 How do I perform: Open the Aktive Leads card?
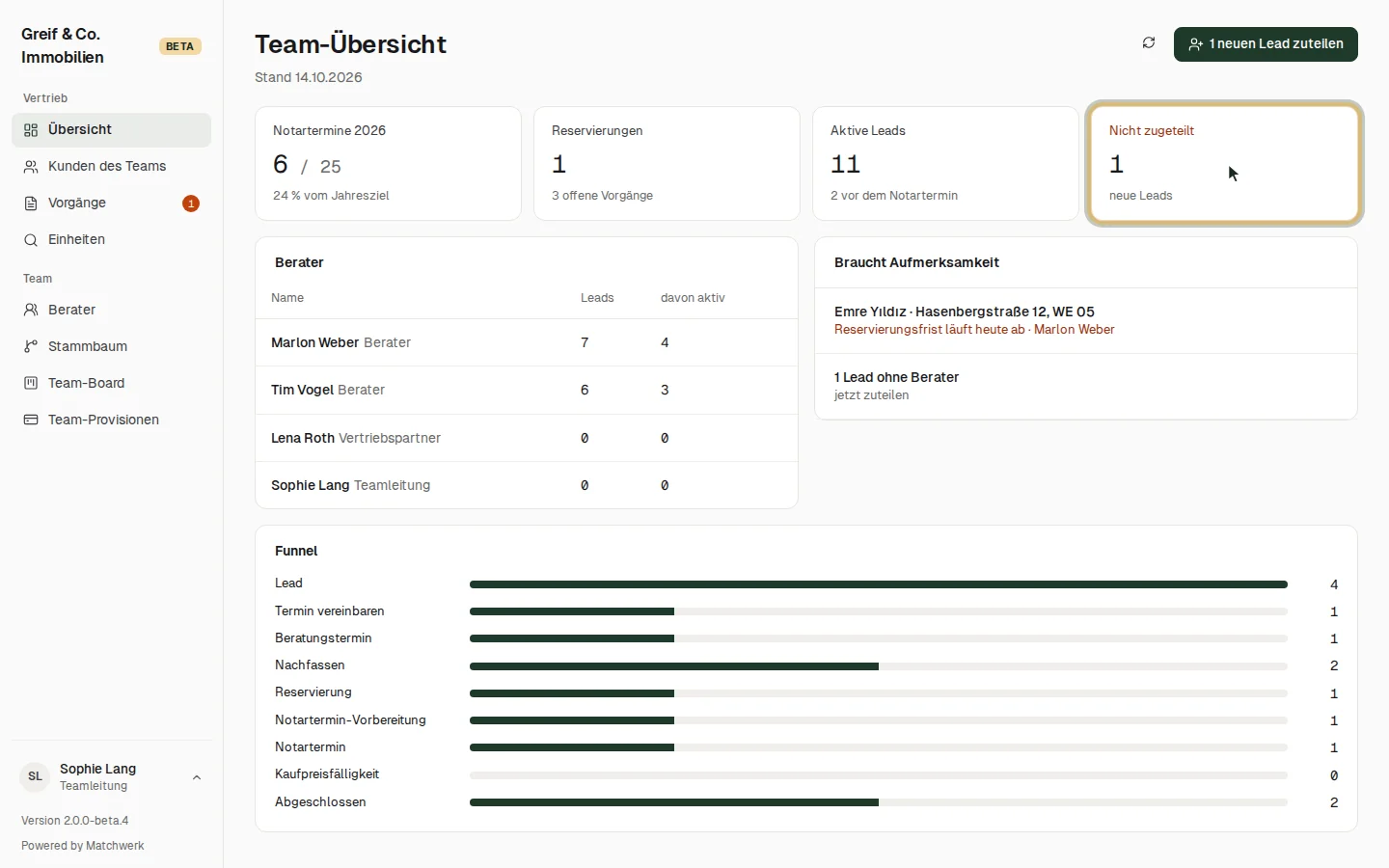[x=945, y=164]
